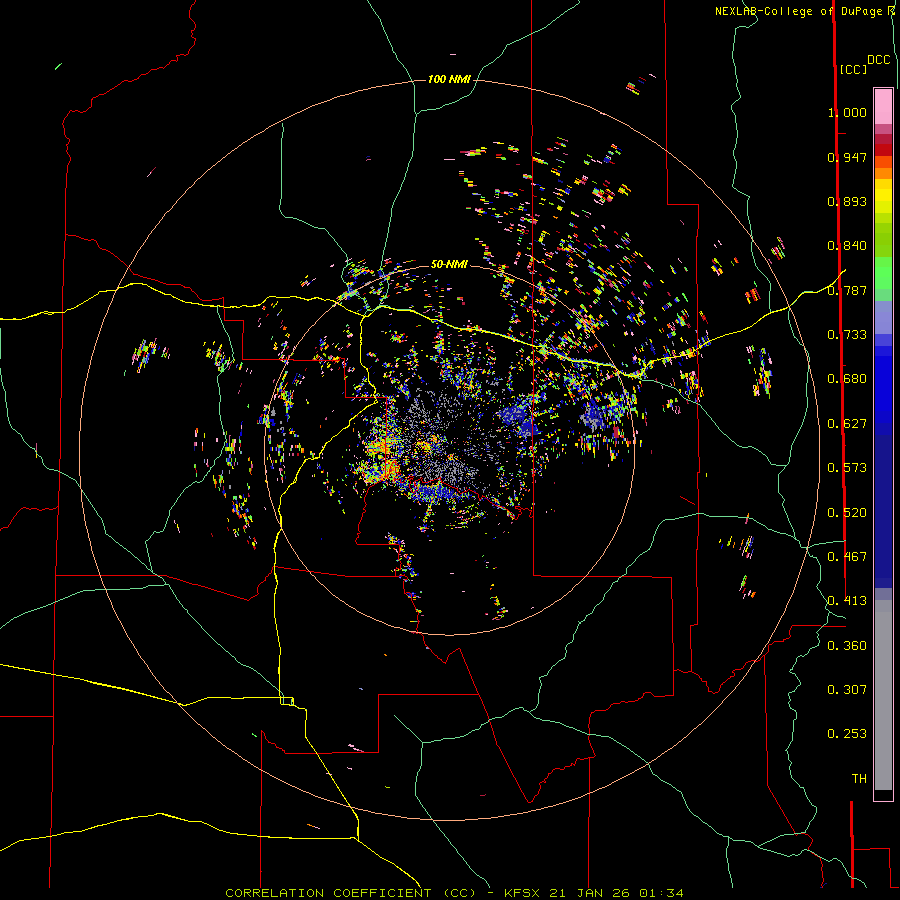The height and width of the screenshot is (900, 900).
Task: Click the CORRELATION COEFFICIENT (CC) caption text
Action: 351,893
